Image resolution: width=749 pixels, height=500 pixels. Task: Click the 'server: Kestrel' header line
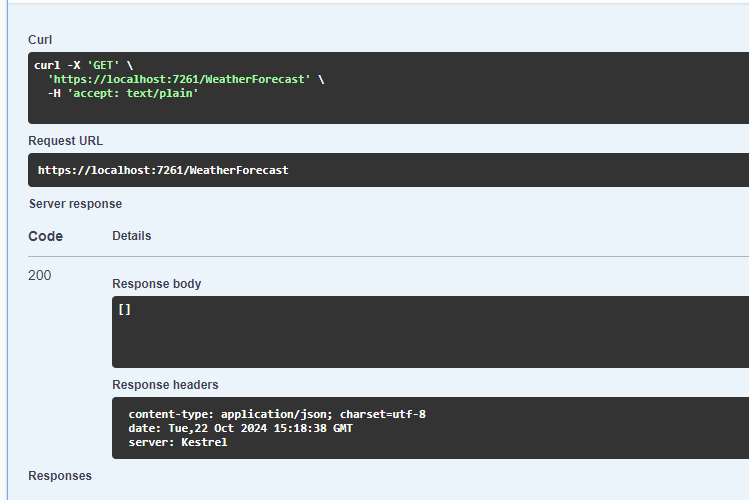tap(177, 442)
